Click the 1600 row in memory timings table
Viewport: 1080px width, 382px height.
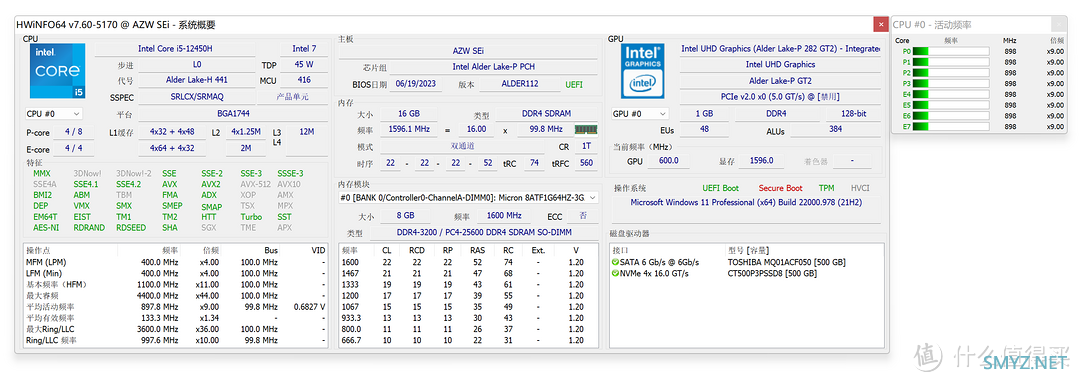[469, 262]
